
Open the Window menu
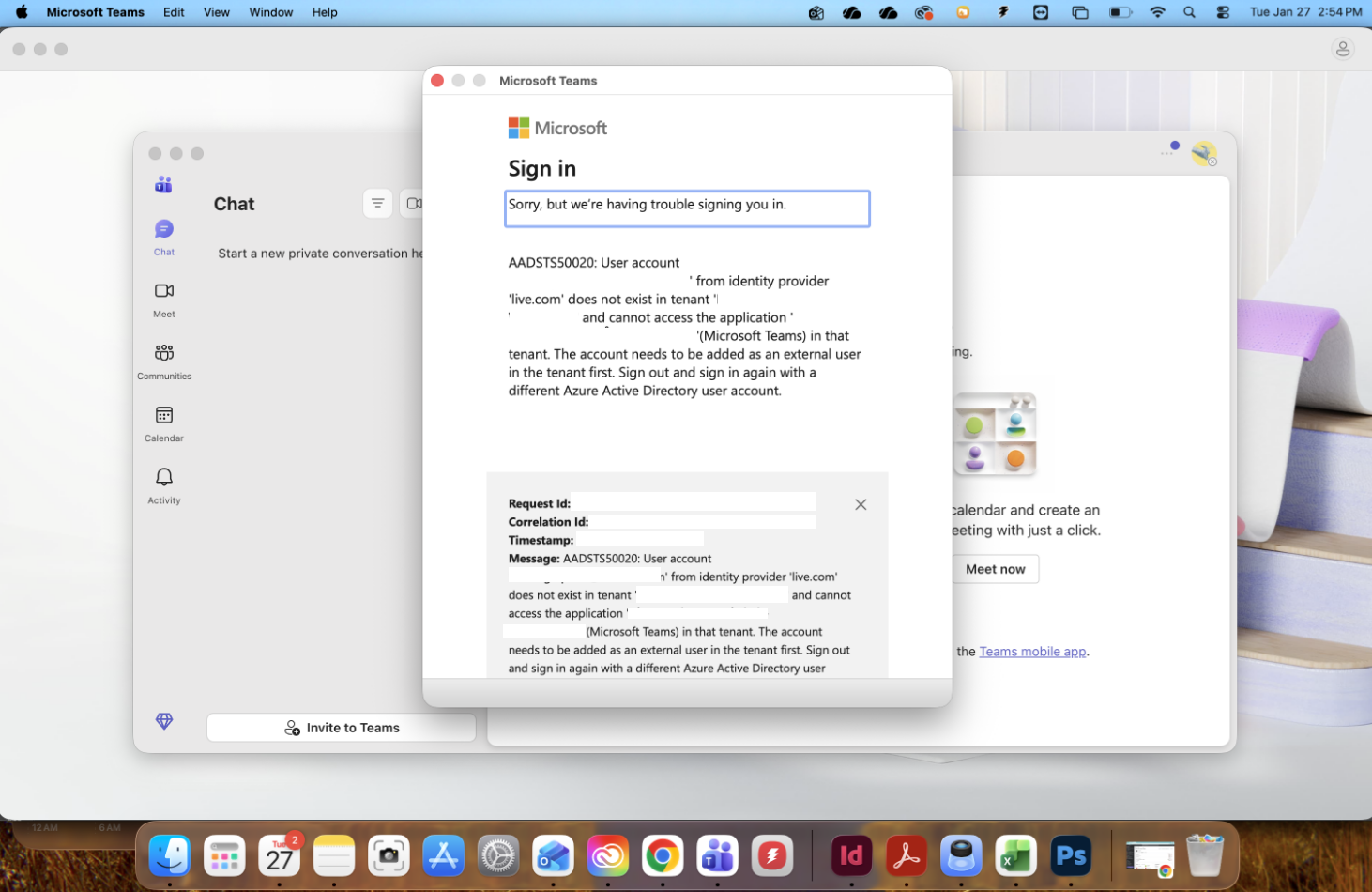[271, 12]
